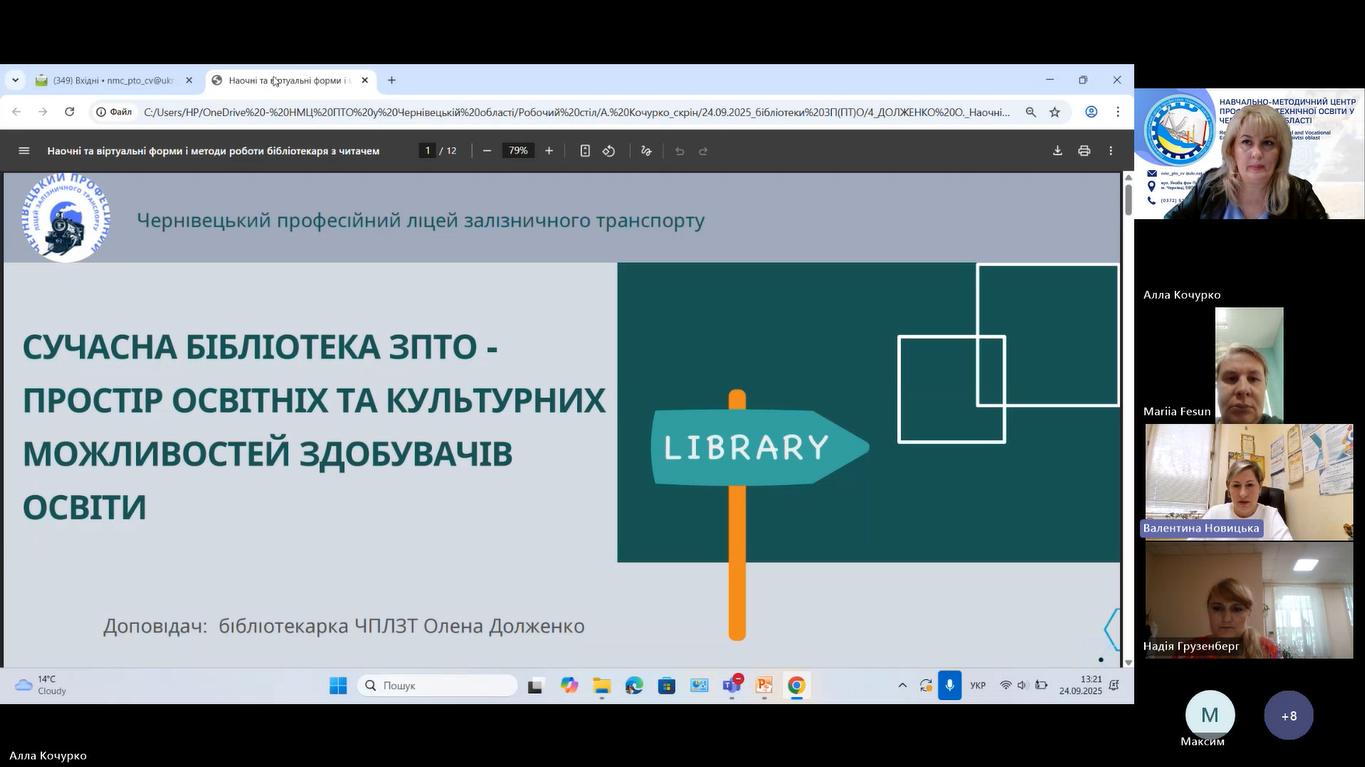Switch the УКР keyboard language indicator

[978, 686]
